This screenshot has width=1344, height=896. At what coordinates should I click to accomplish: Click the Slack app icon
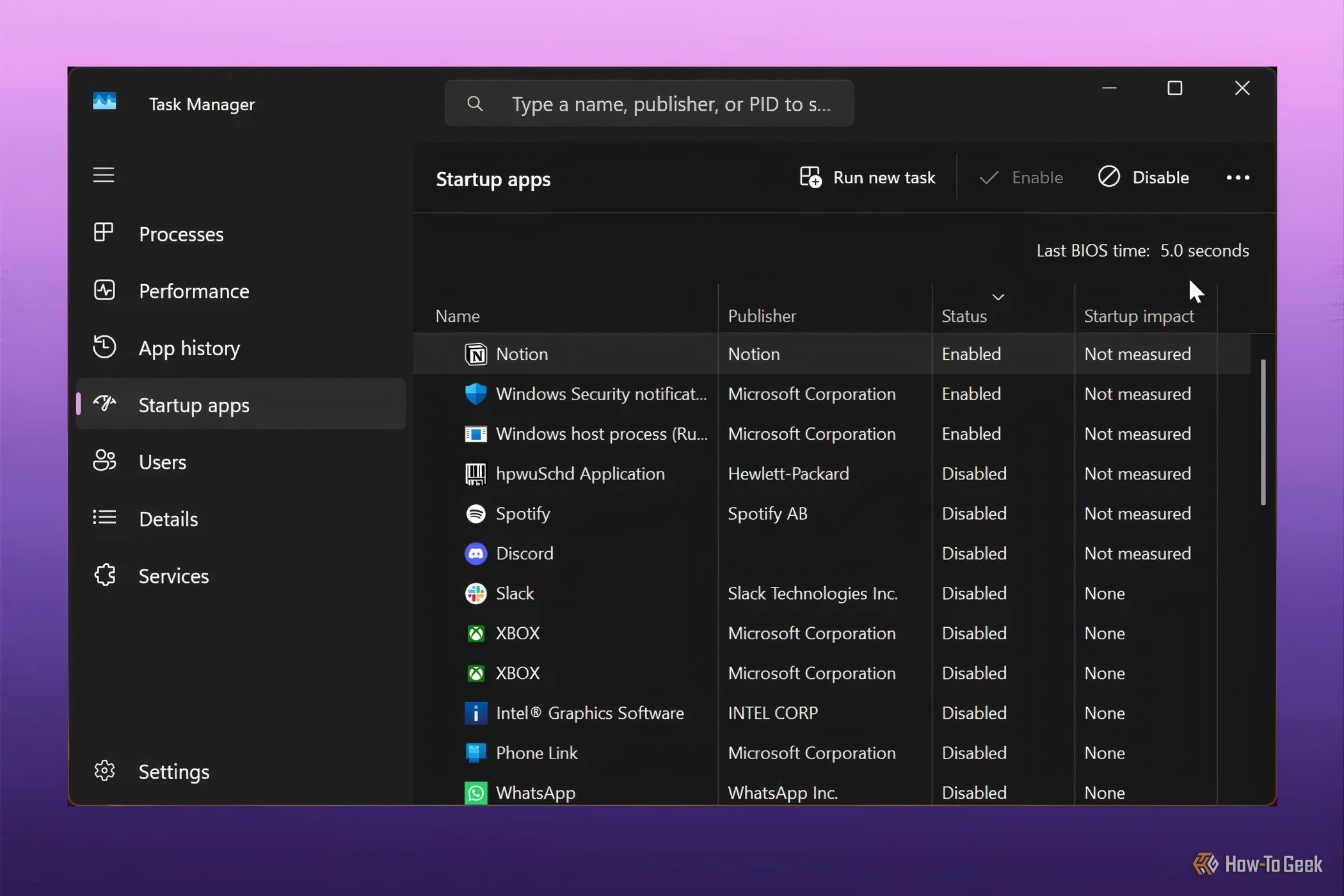pos(476,593)
